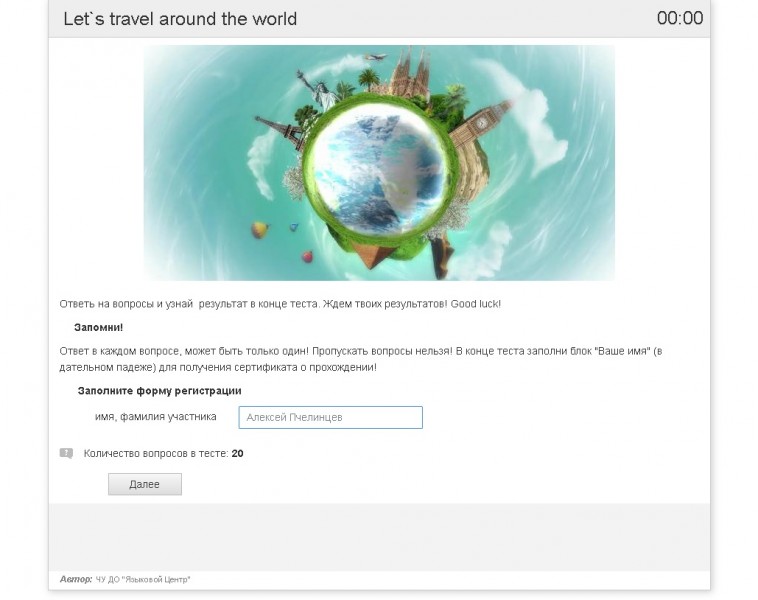Click the red hot air balloon
The image size is (758, 600).
coord(307,256)
